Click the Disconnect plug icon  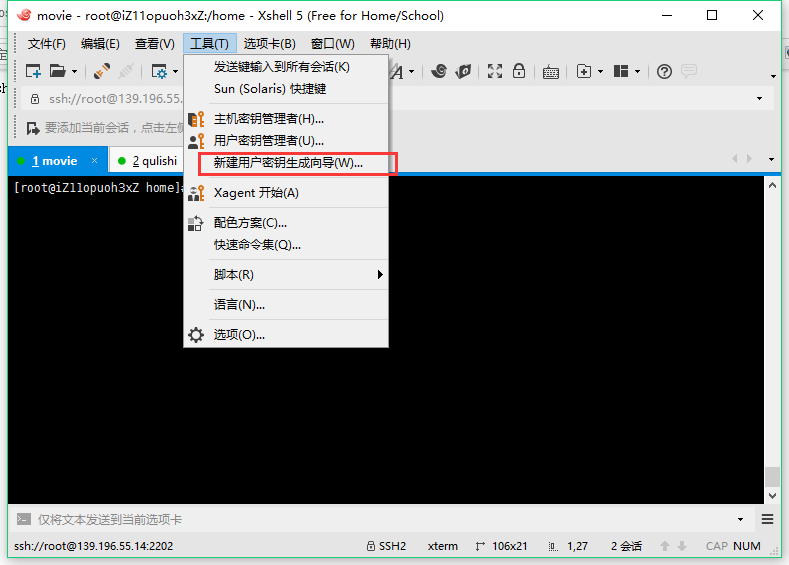pyautogui.click(x=102, y=71)
